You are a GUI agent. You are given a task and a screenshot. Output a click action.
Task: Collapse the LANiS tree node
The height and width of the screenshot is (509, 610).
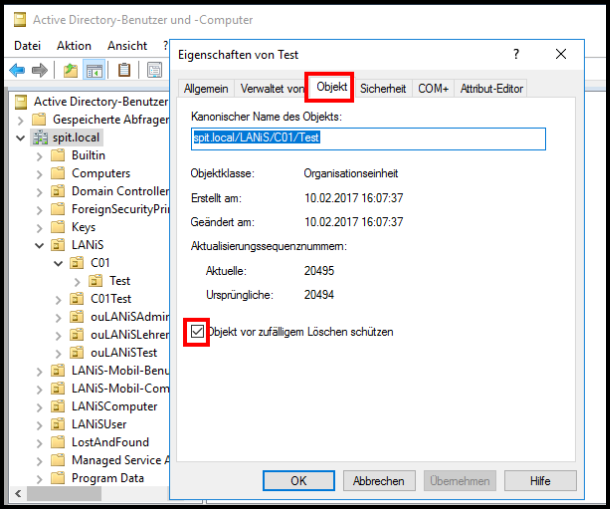(x=40, y=245)
